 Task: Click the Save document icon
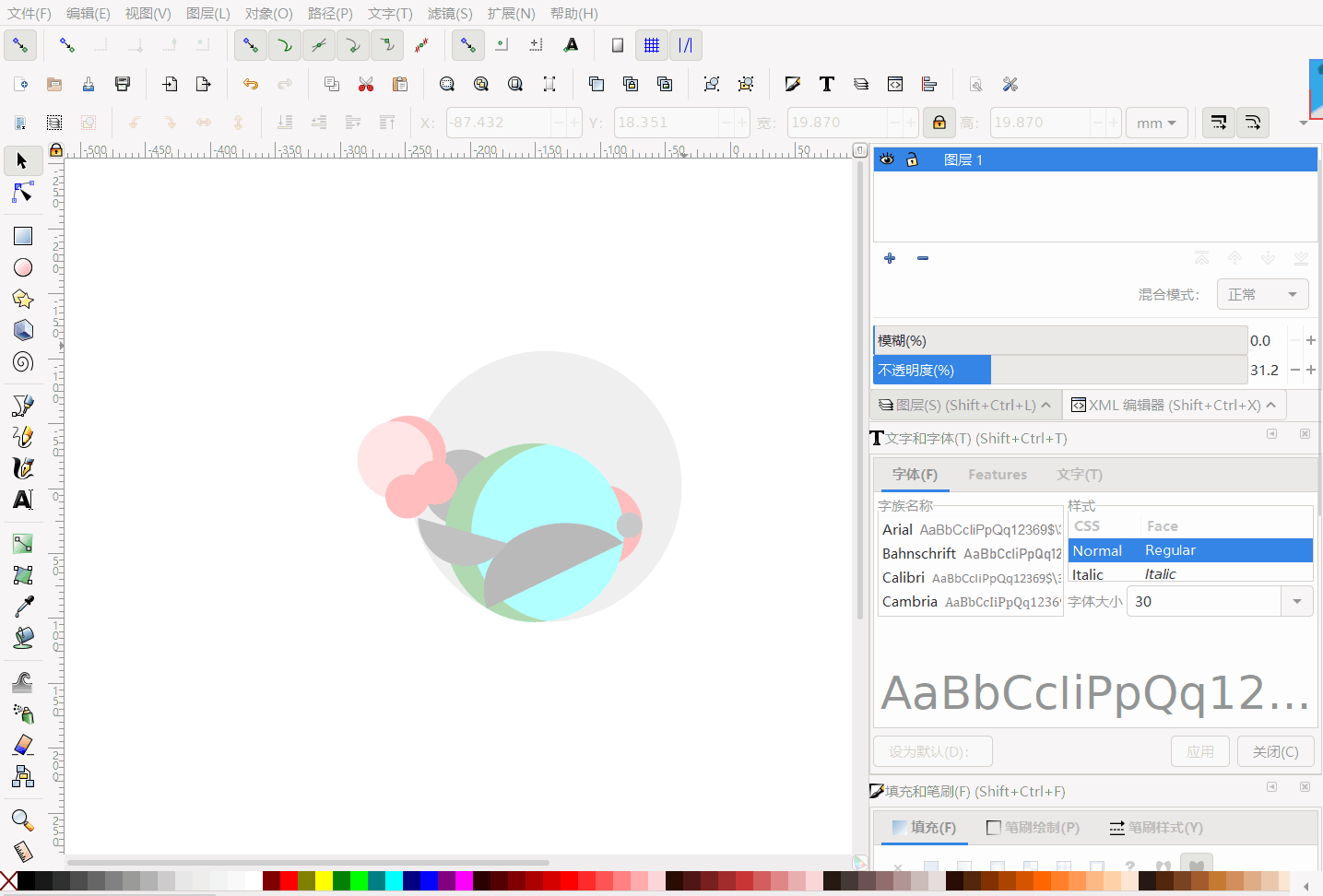click(89, 84)
